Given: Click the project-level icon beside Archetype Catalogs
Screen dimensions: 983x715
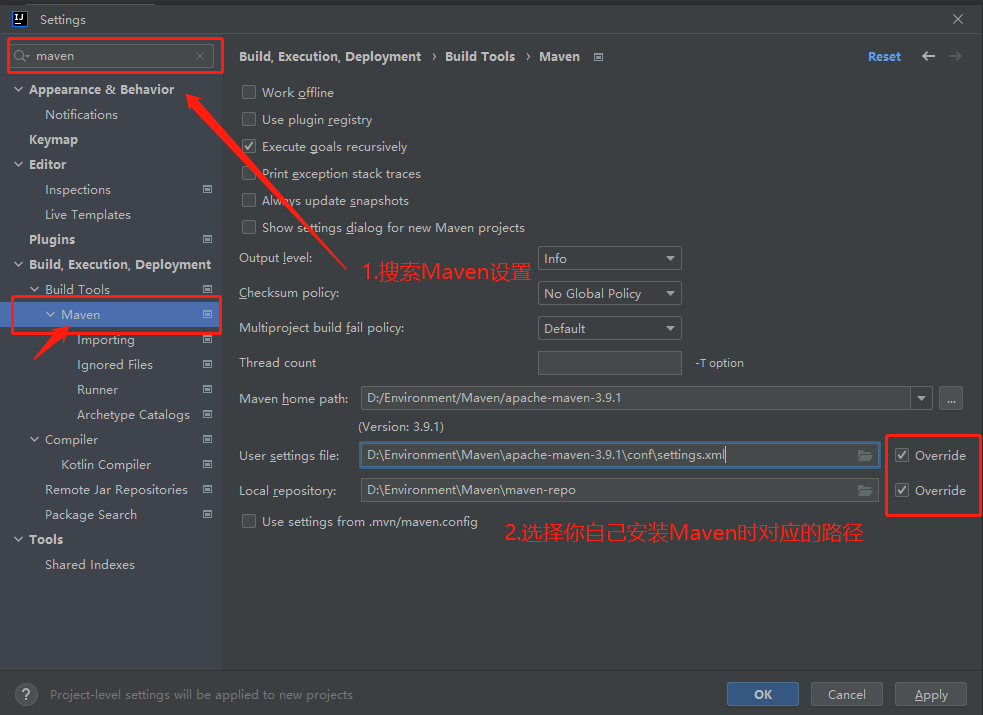Looking at the screenshot, I should pos(208,414).
